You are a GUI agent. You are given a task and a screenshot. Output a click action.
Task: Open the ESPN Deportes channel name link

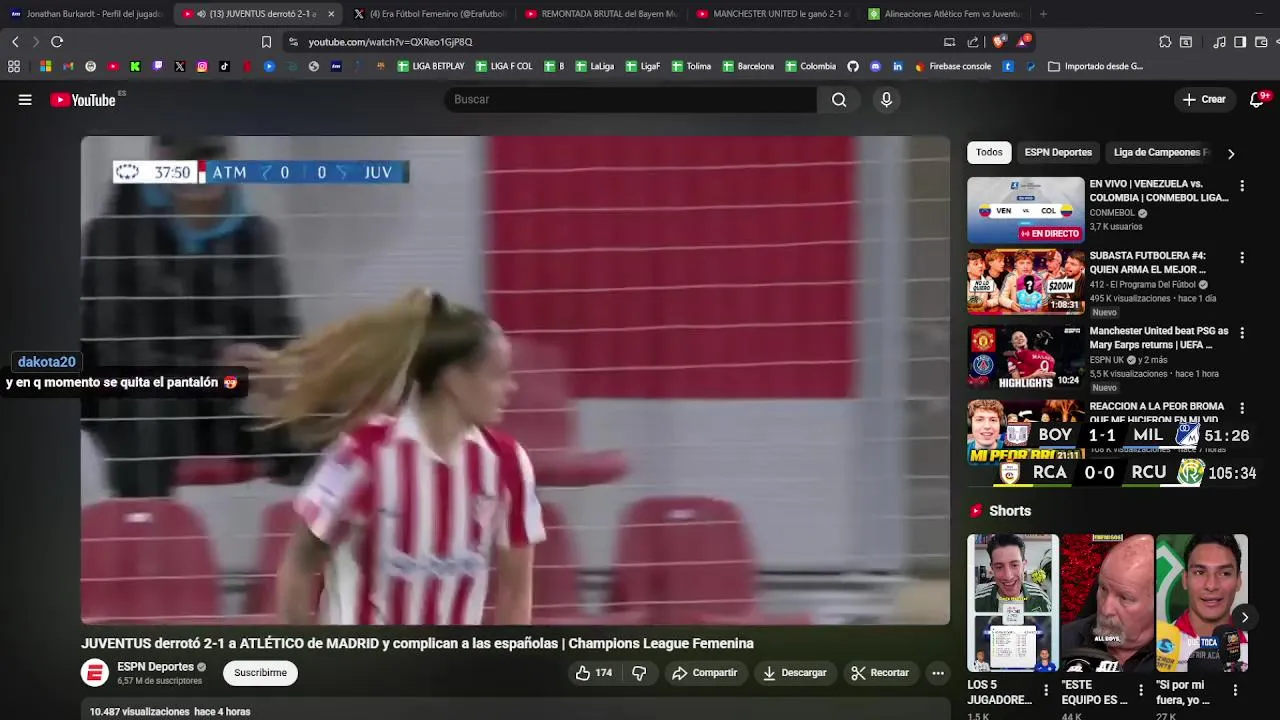(x=155, y=667)
